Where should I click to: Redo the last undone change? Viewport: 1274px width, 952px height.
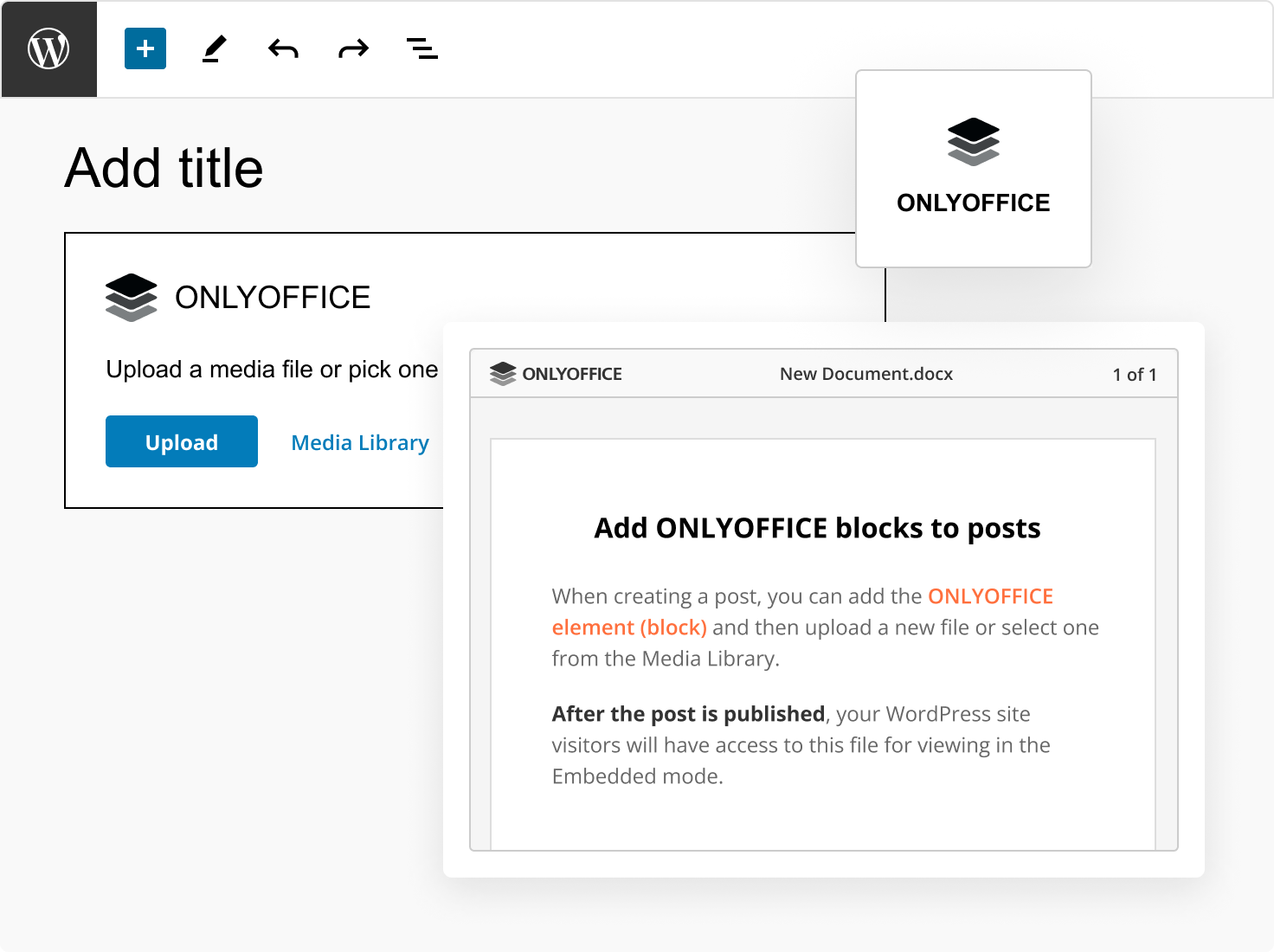pyautogui.click(x=353, y=48)
